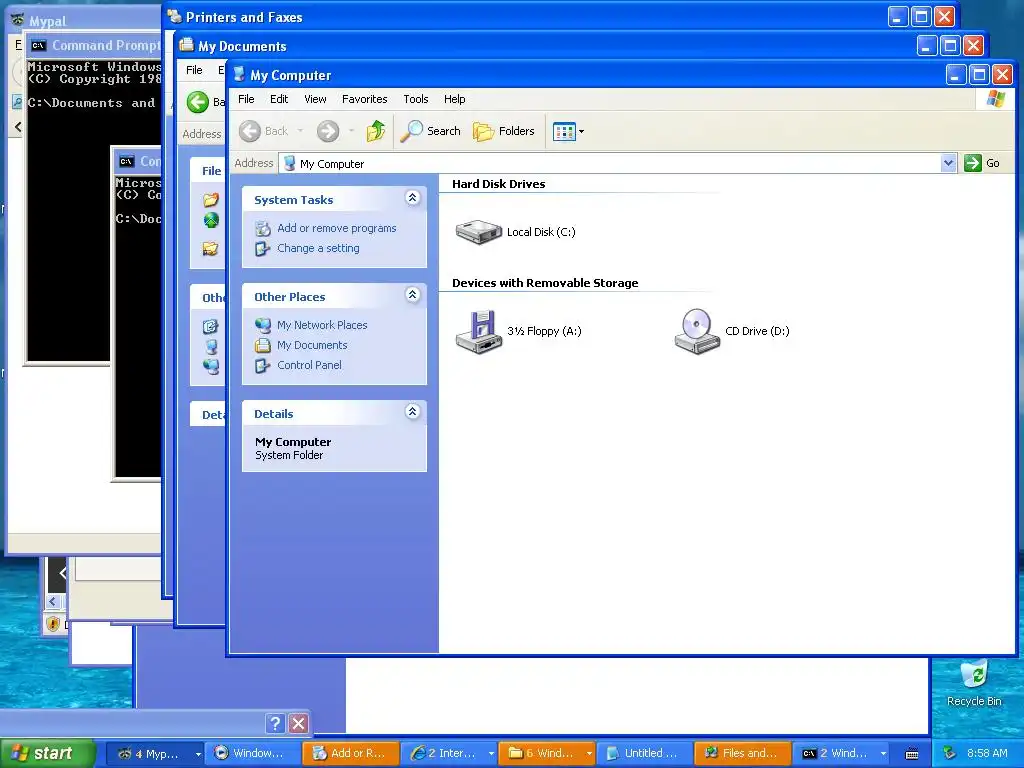Screen dimensions: 1024x768
Task: Switch to the Untitled taskbar item
Action: [x=645, y=753]
